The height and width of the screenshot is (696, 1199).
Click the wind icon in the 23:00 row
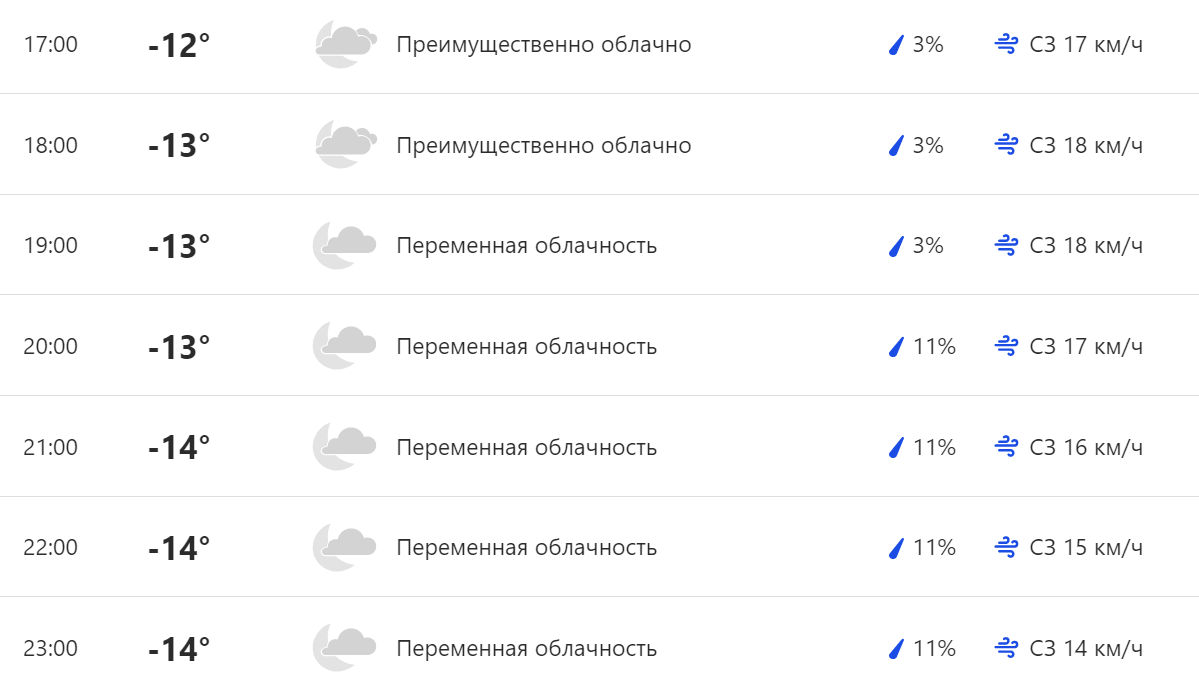click(x=1006, y=648)
